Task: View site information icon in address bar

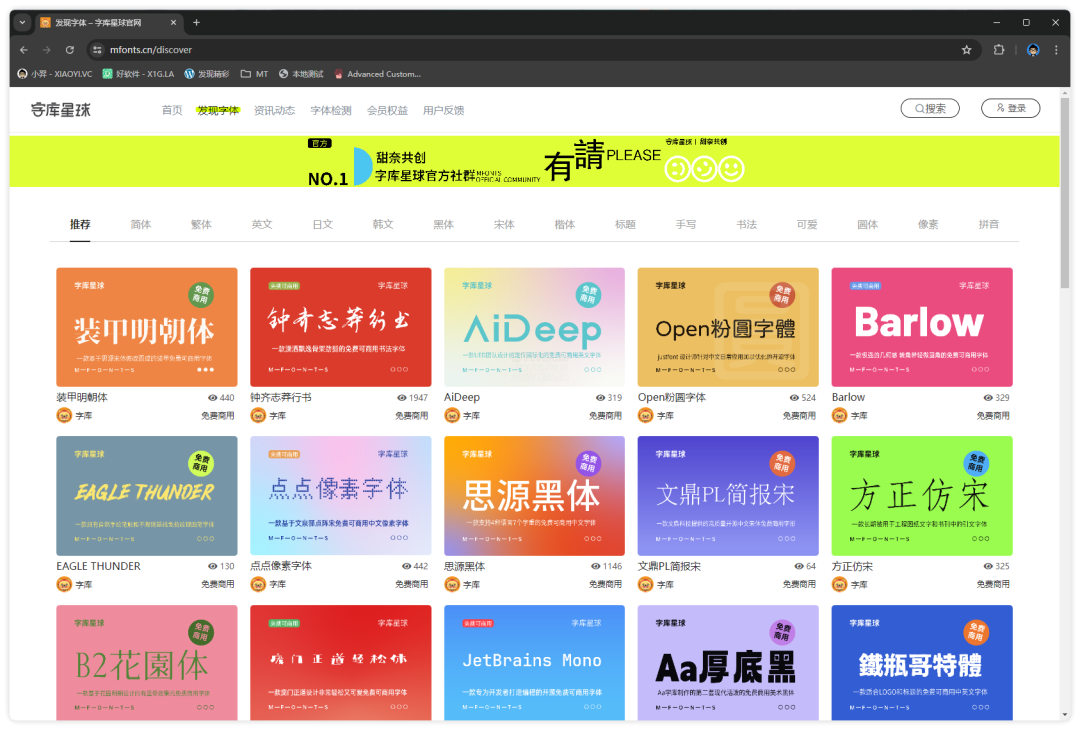Action: pos(97,50)
